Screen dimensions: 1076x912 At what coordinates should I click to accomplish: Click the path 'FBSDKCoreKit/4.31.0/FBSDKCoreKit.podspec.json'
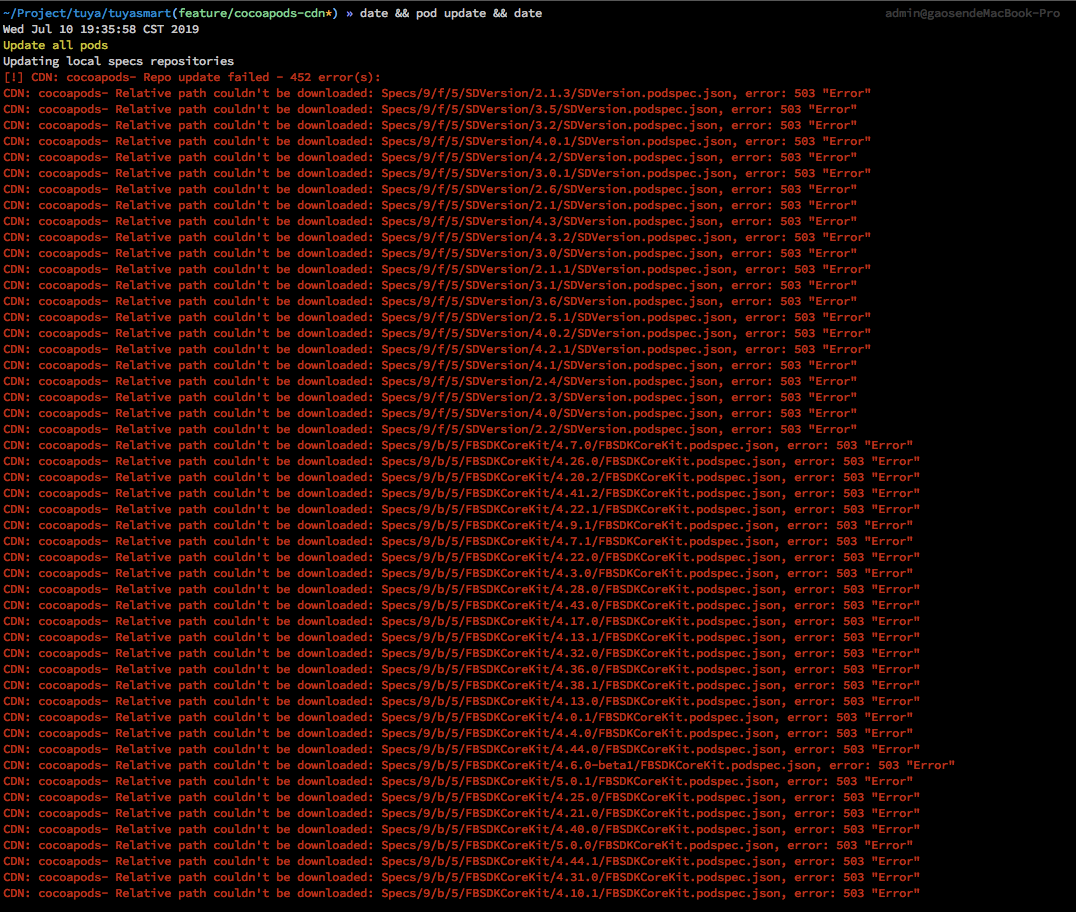623,878
